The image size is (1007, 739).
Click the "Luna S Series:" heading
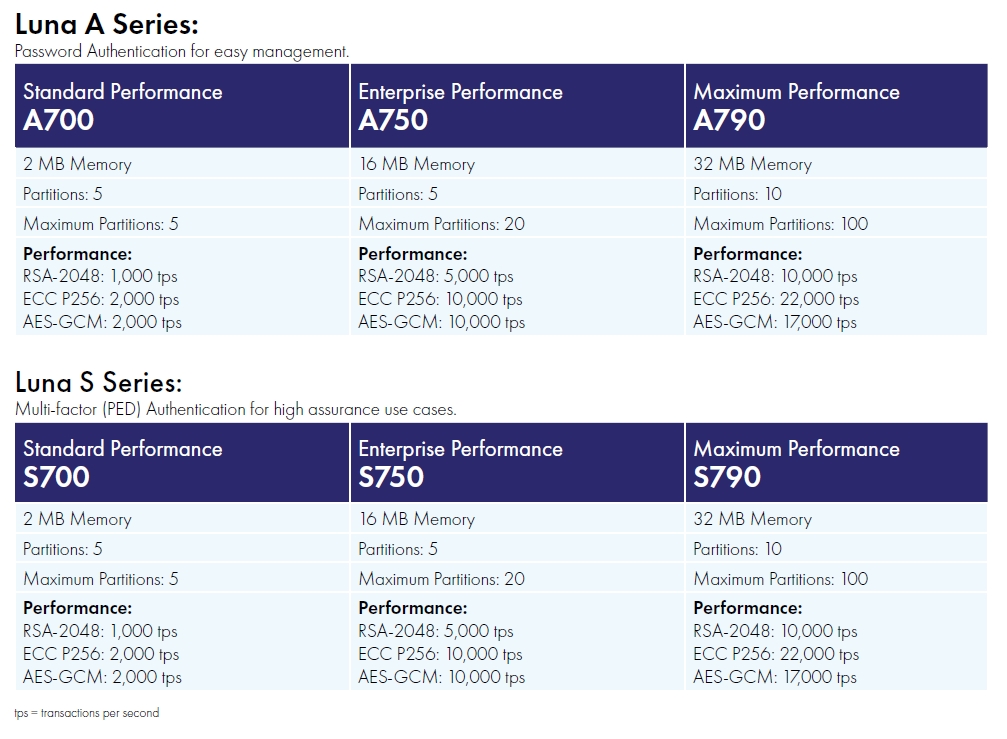pos(99,382)
